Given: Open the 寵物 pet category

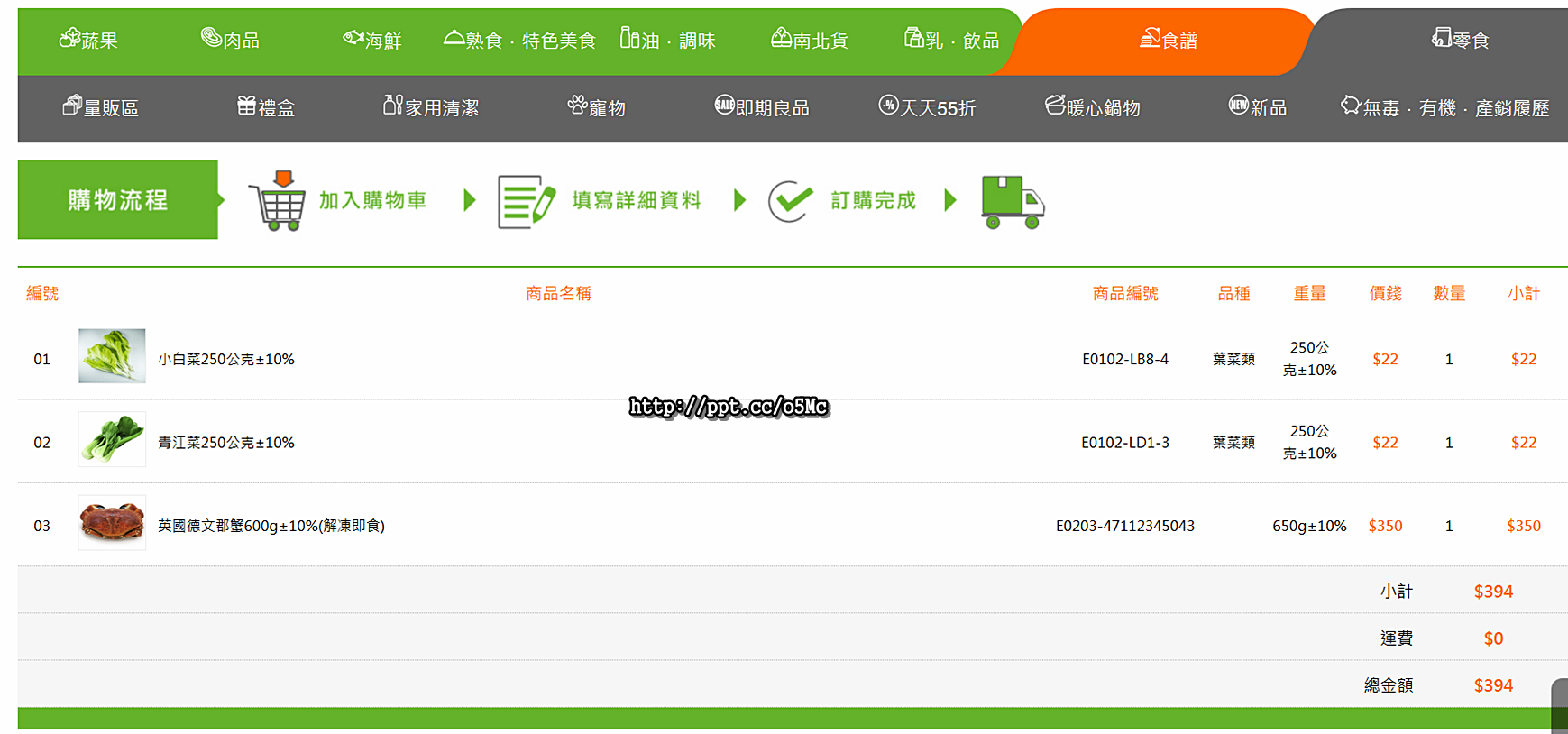Looking at the screenshot, I should tap(596, 107).
